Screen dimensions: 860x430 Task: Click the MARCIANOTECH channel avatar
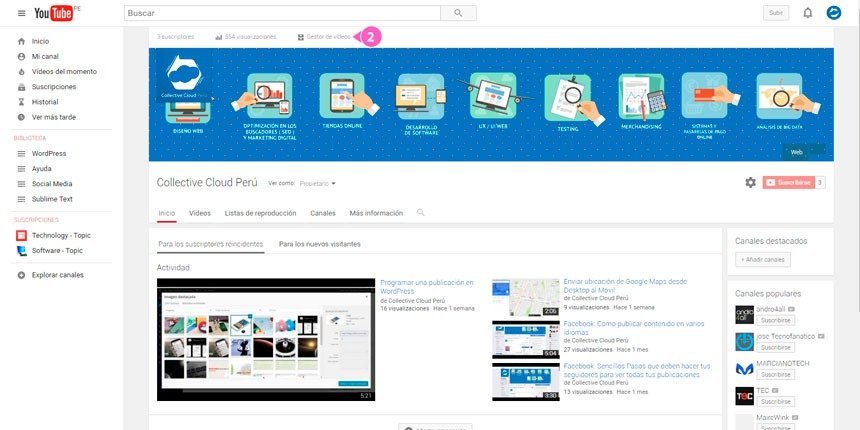pyautogui.click(x=744, y=369)
